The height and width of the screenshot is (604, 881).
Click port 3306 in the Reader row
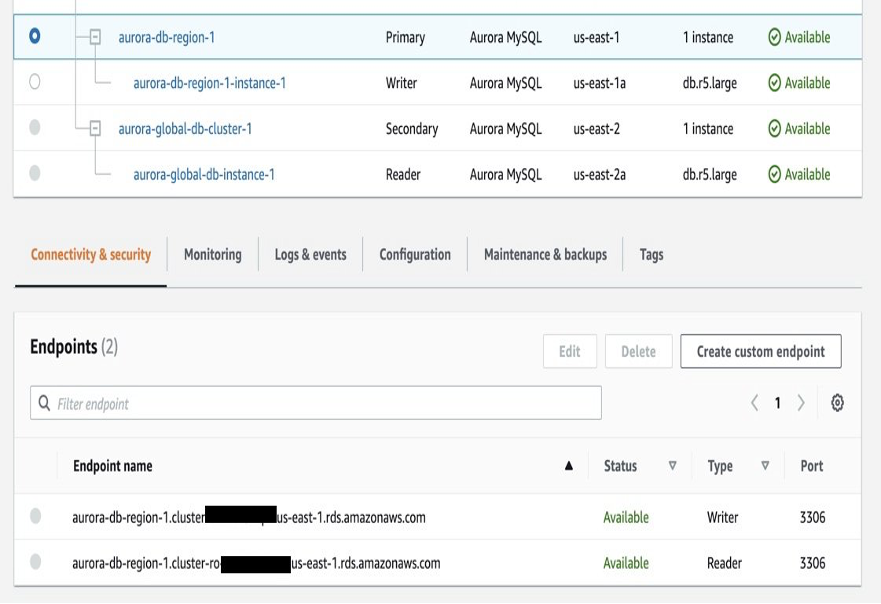(812, 563)
